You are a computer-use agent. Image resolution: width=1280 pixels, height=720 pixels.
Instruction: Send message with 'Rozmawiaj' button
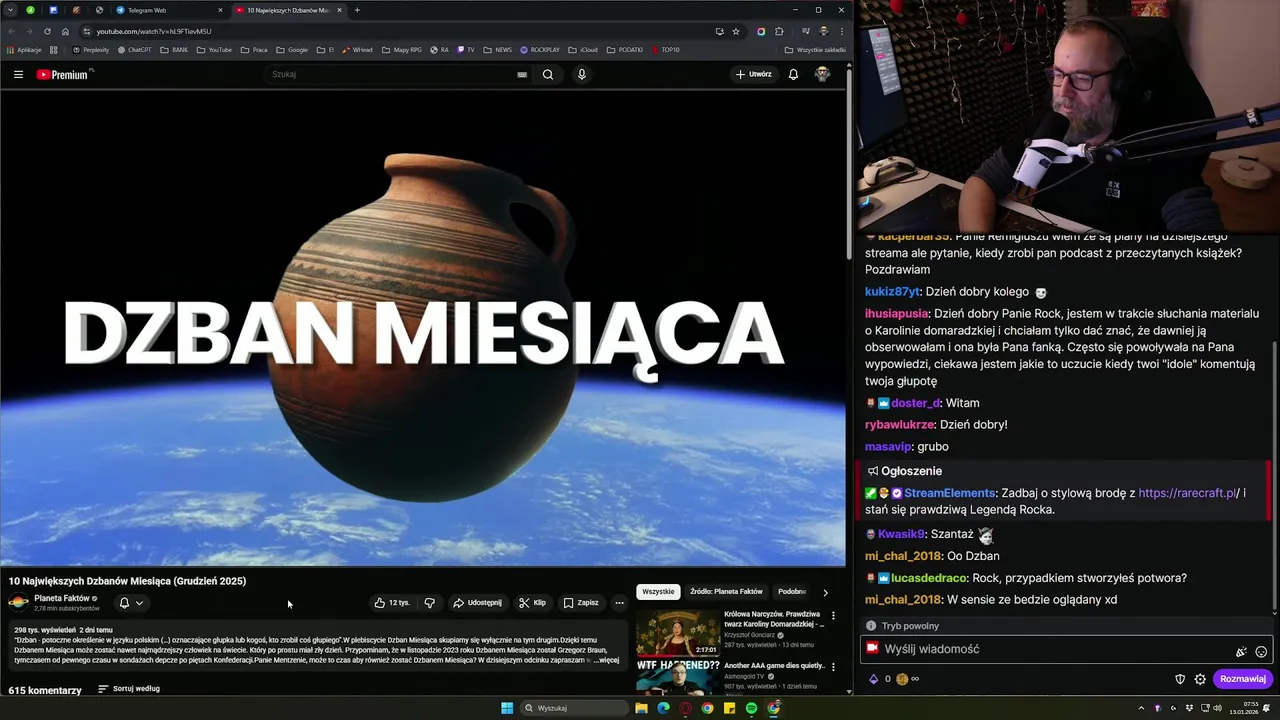1243,679
